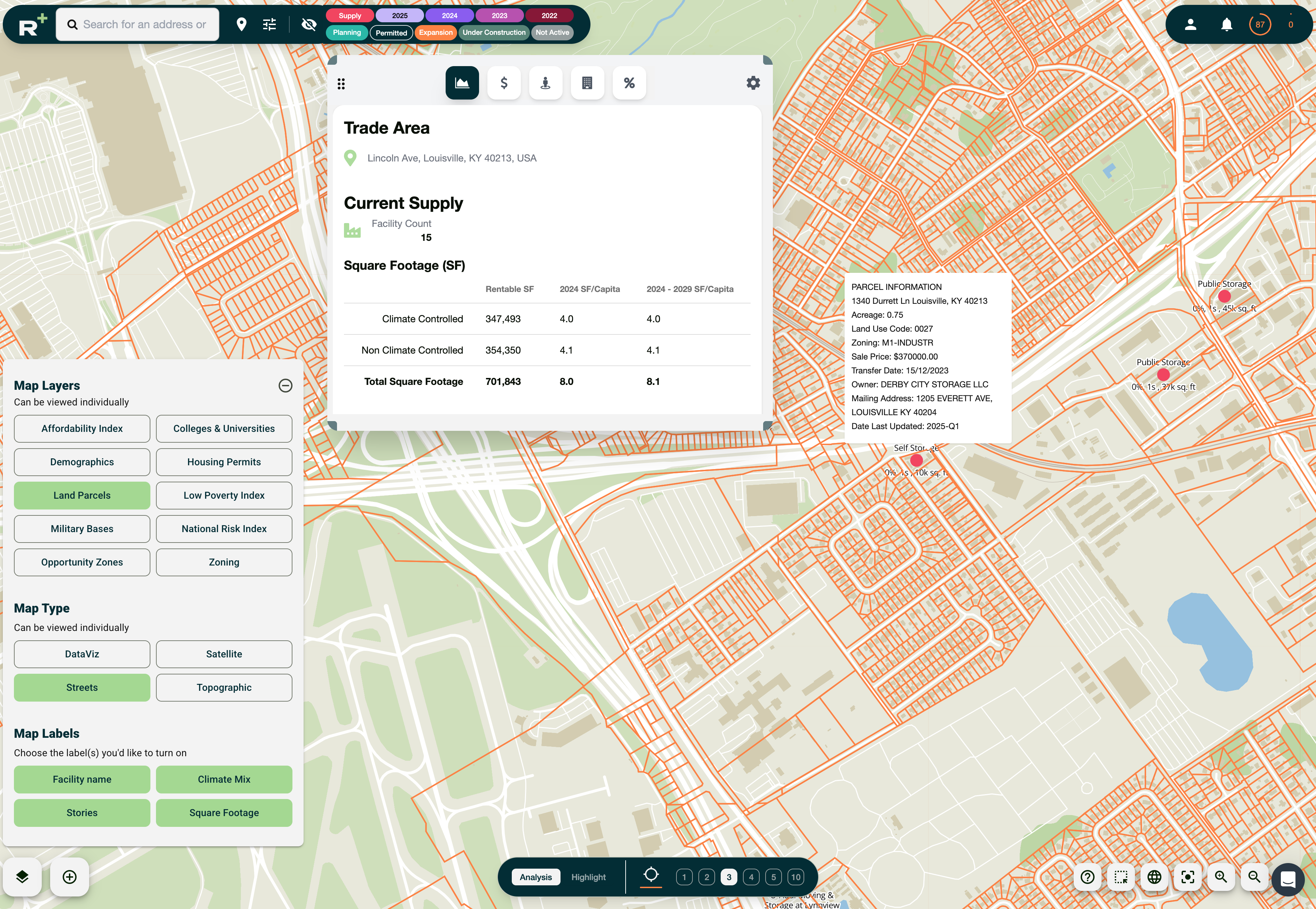Click the filters adjustment icon in the top toolbar
The height and width of the screenshot is (909, 1316).
[x=269, y=24]
